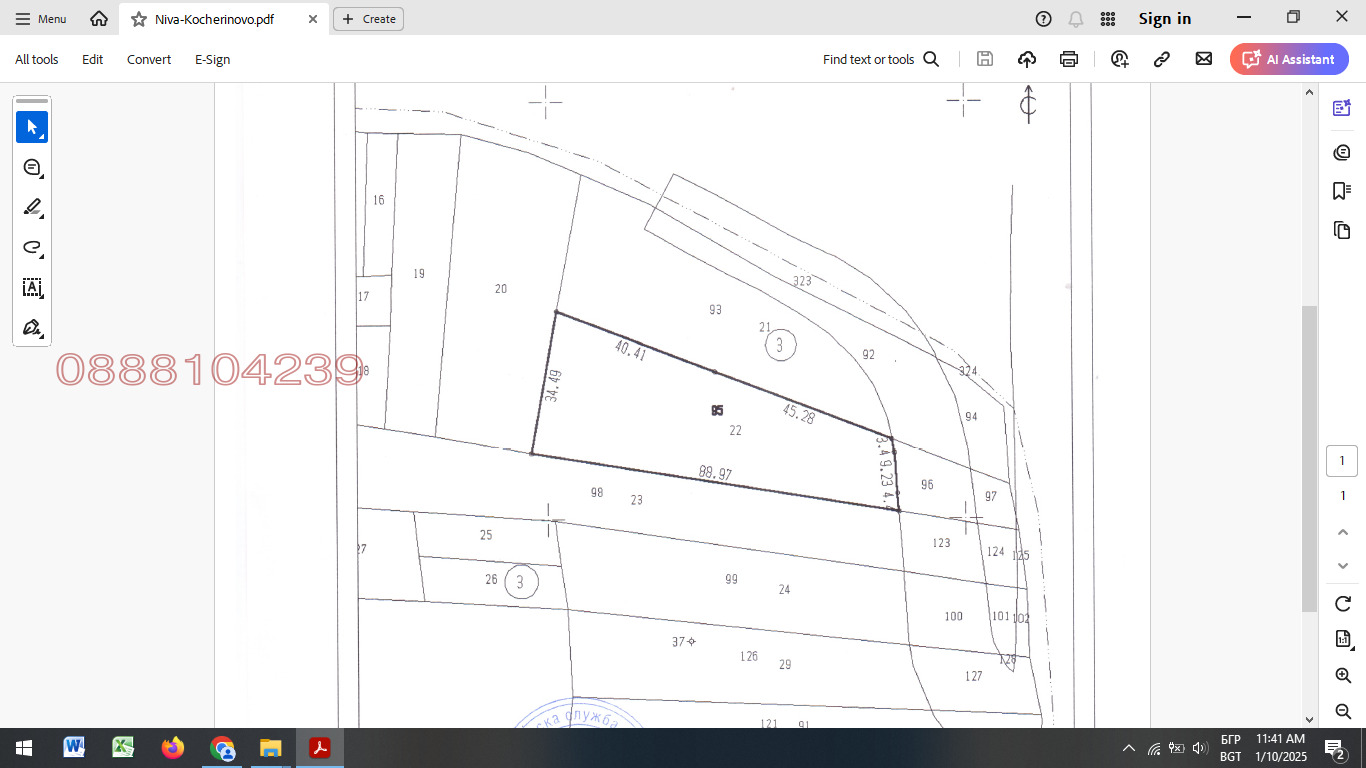The height and width of the screenshot is (768, 1366).
Task: Go to the next page arrow
Action: point(1343,566)
